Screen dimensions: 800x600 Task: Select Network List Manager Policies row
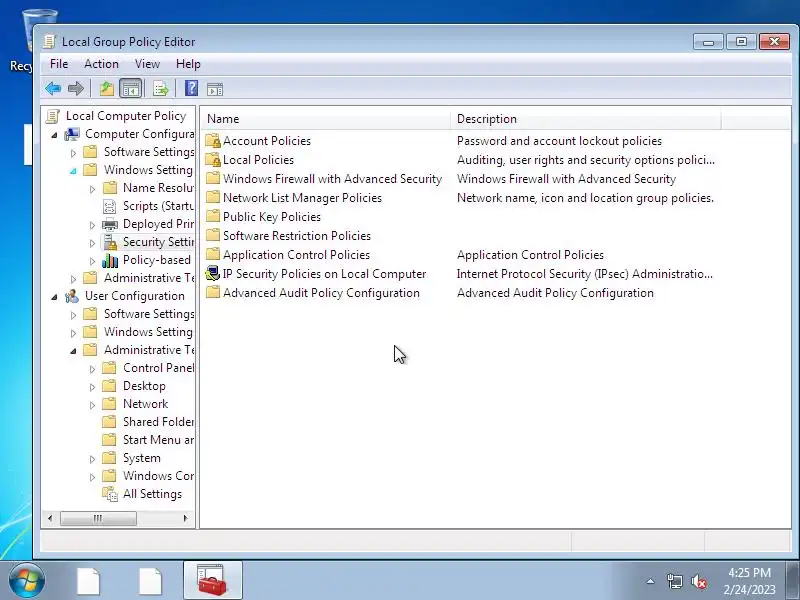tap(302, 197)
